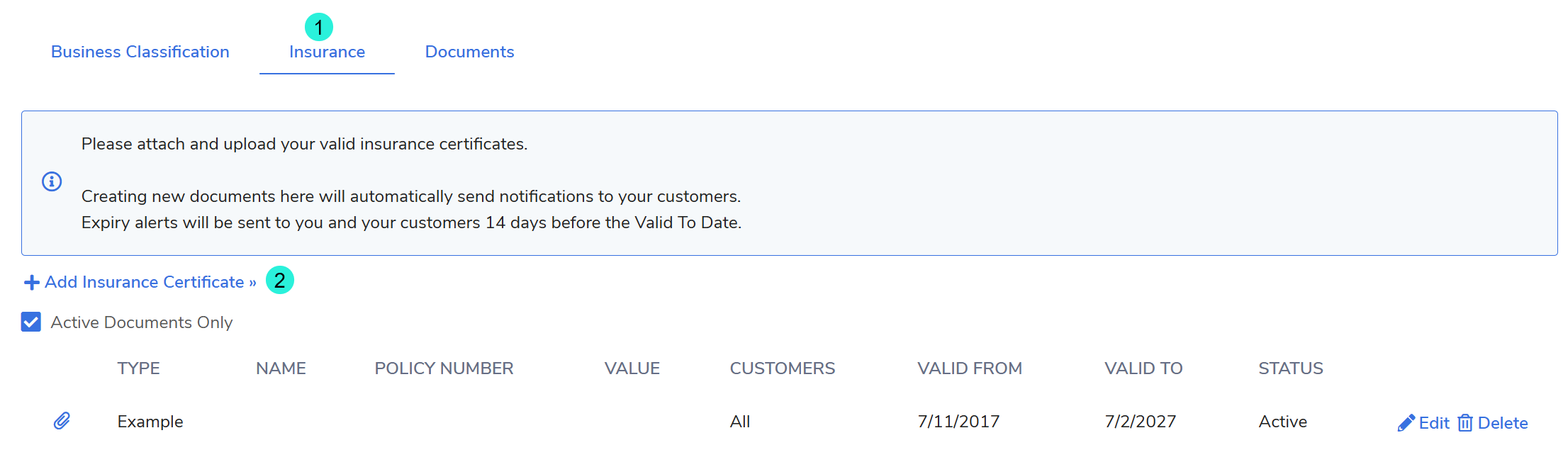Click the teal step 2 marker

tap(280, 280)
